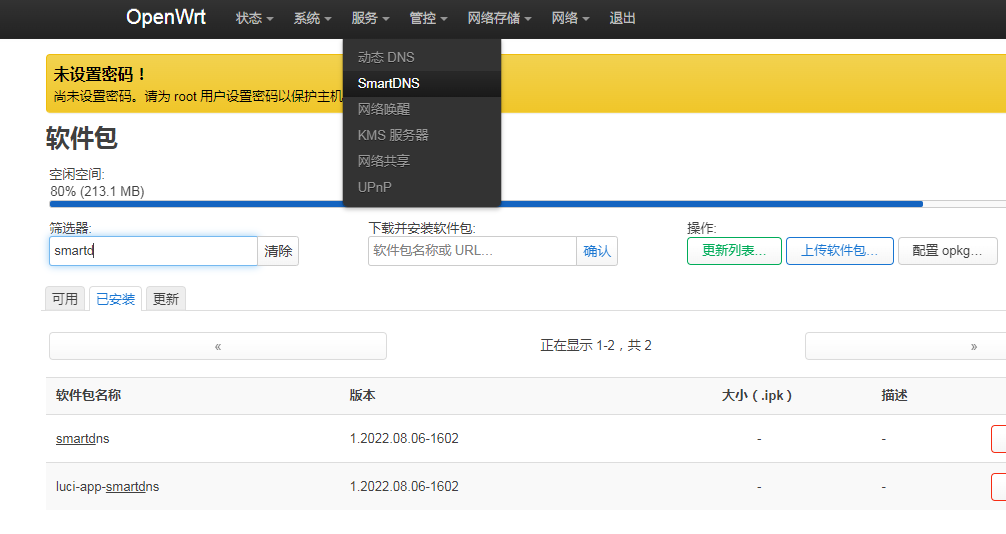Click the 80% (213.1 MB) free space value
The height and width of the screenshot is (534, 1006).
tap(98, 191)
